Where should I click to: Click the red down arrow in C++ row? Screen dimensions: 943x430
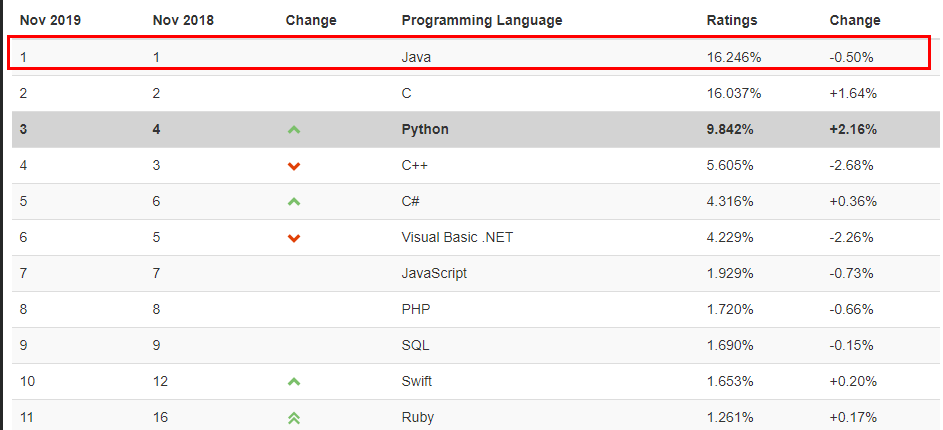(294, 166)
